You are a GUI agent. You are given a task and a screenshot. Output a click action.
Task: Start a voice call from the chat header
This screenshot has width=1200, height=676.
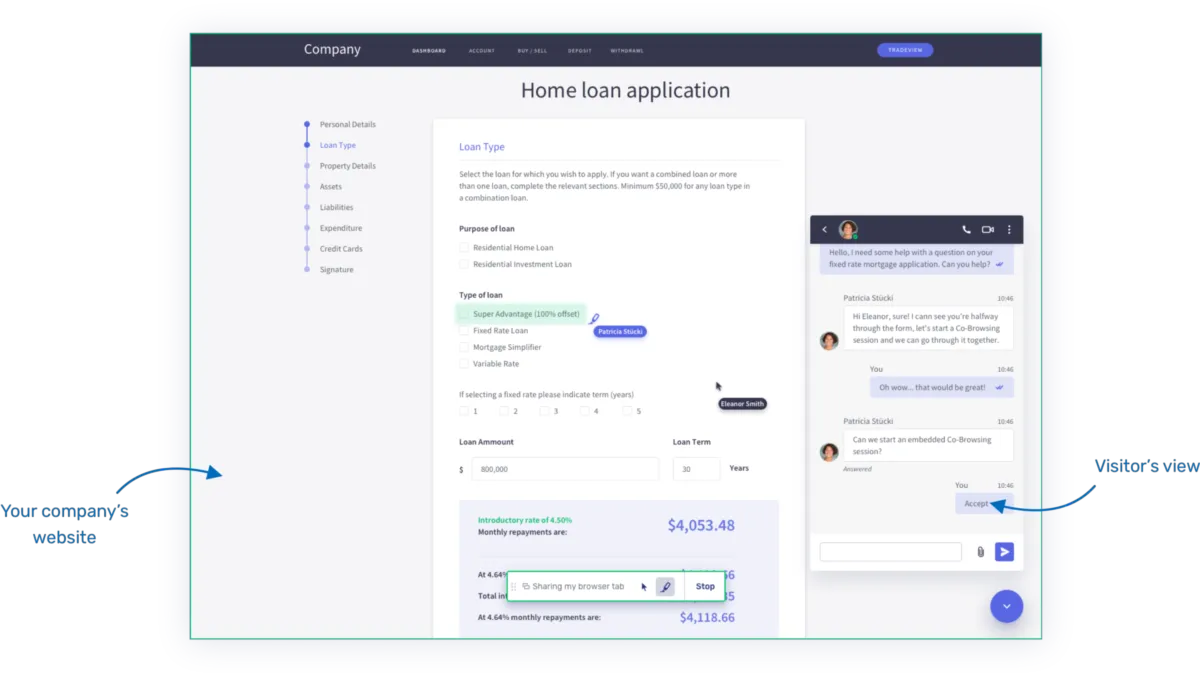pyautogui.click(x=965, y=229)
